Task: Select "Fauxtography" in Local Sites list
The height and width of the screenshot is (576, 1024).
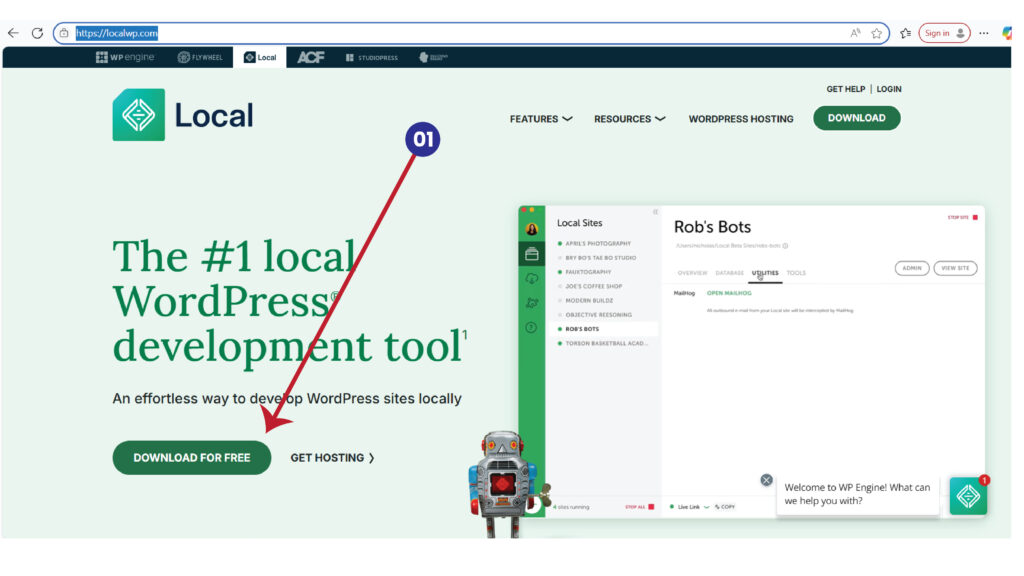Action: click(x=588, y=272)
